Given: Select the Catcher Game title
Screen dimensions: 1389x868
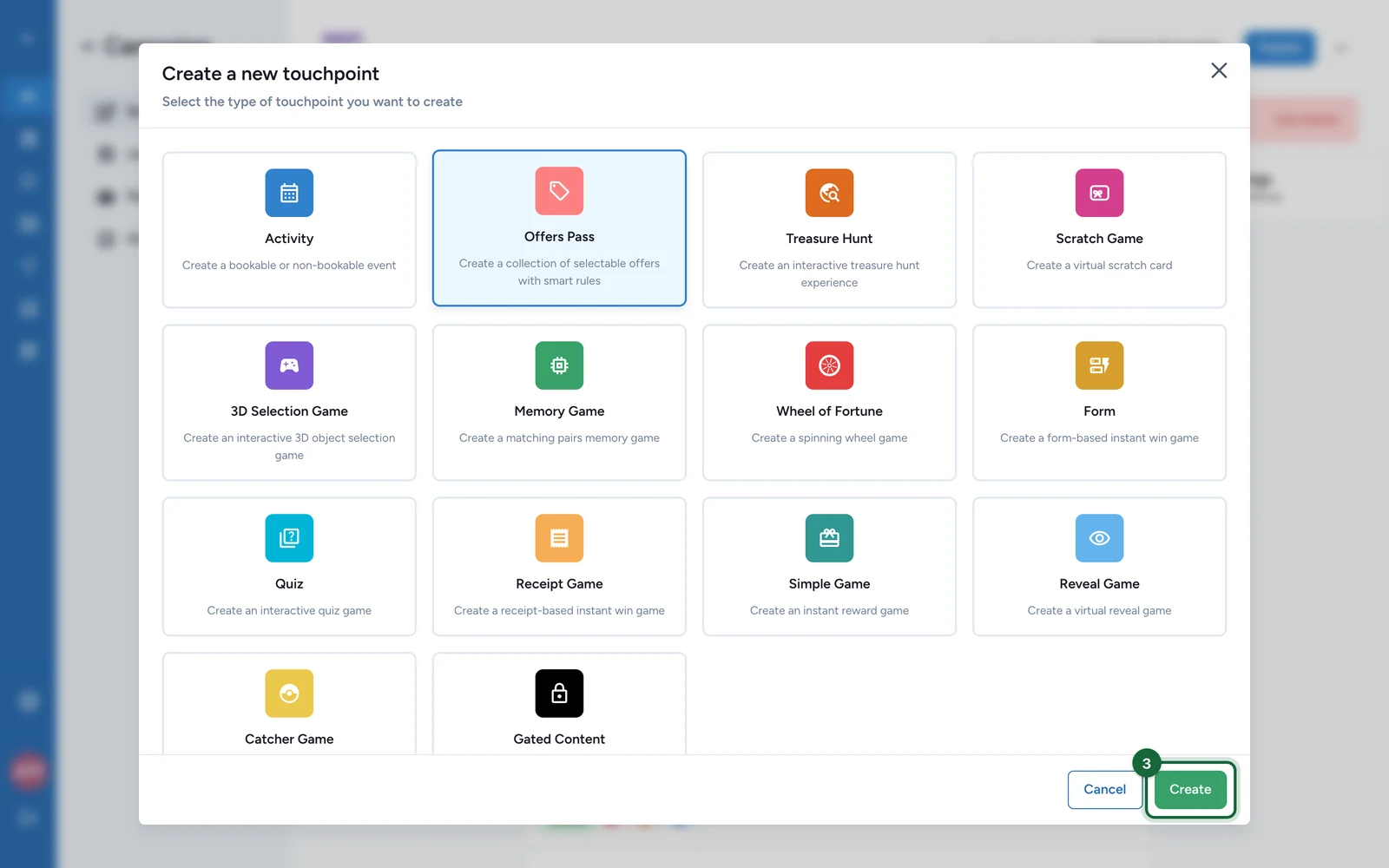Looking at the screenshot, I should click(x=289, y=740).
